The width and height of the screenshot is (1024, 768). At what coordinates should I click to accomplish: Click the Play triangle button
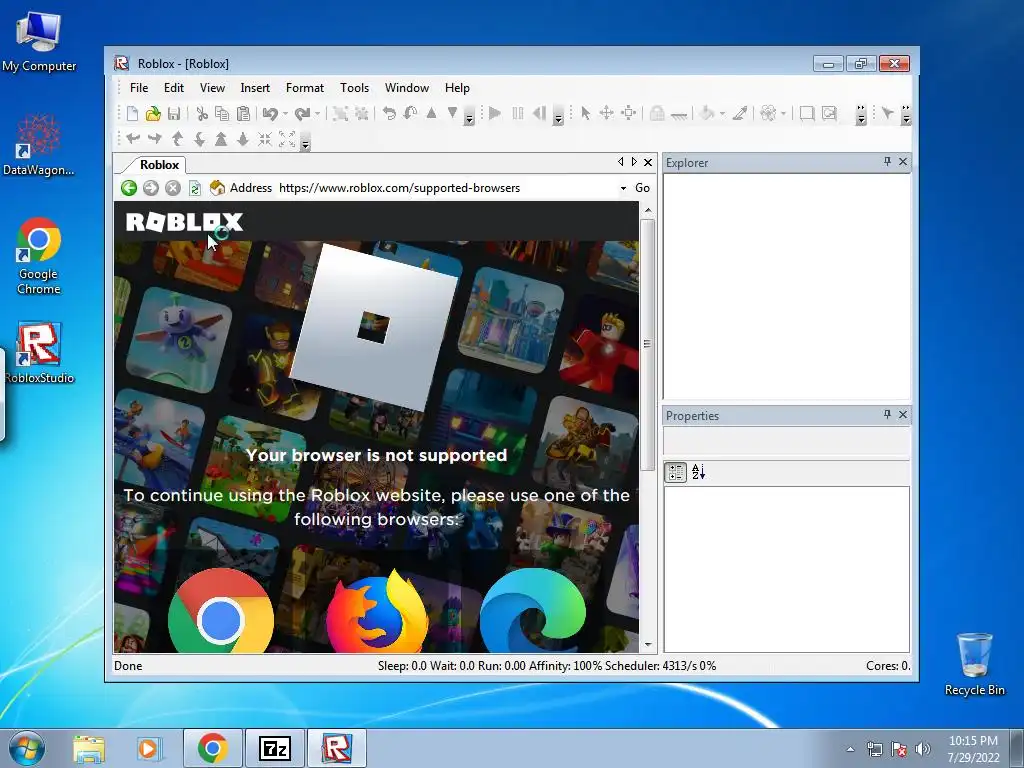[x=494, y=114]
